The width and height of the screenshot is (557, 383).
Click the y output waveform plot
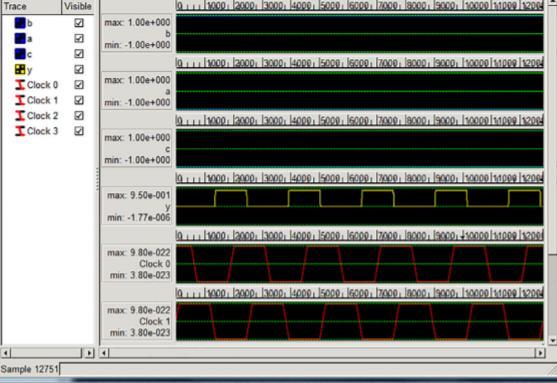[x=359, y=206]
